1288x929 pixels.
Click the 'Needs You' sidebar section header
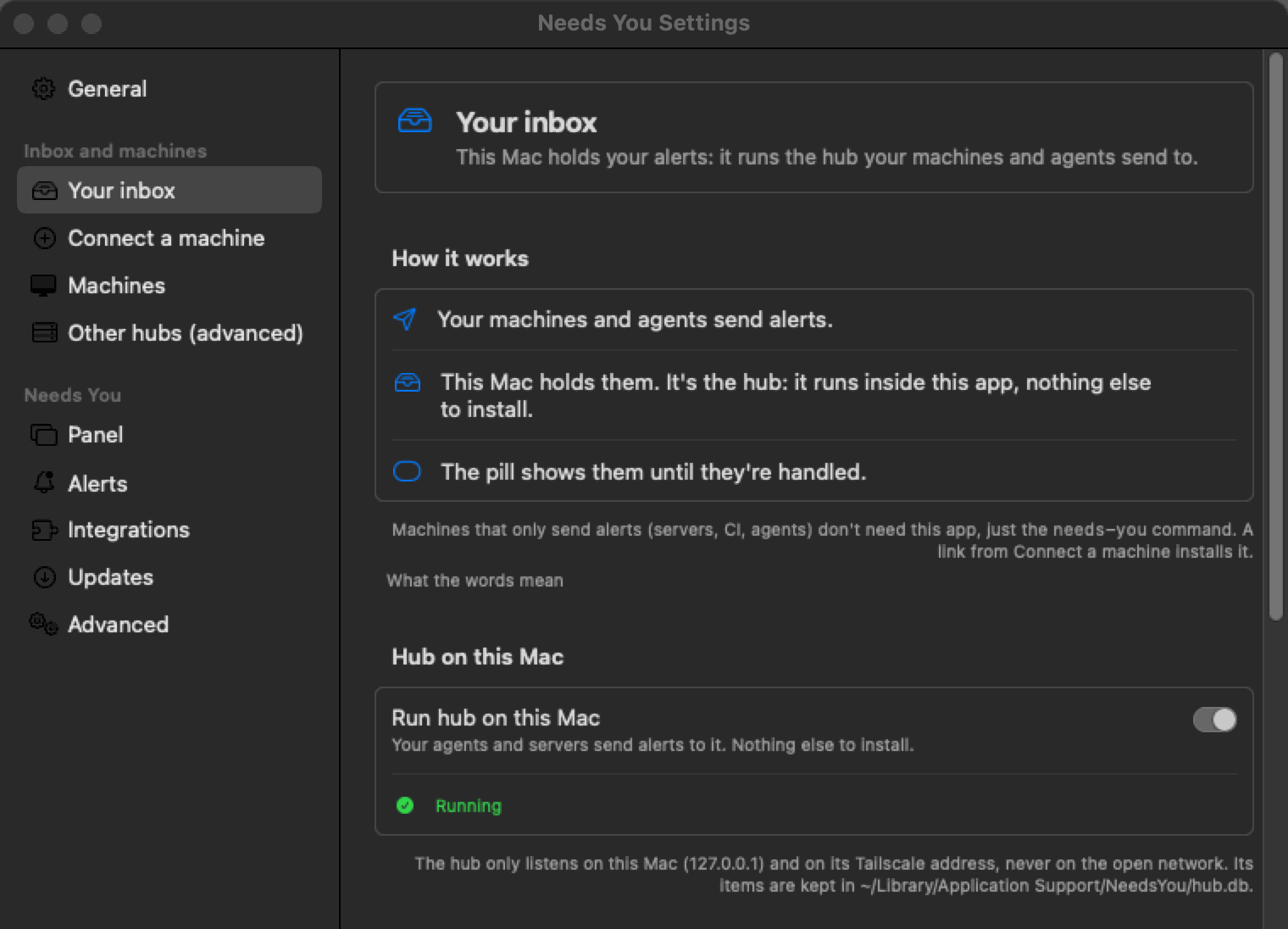click(72, 395)
